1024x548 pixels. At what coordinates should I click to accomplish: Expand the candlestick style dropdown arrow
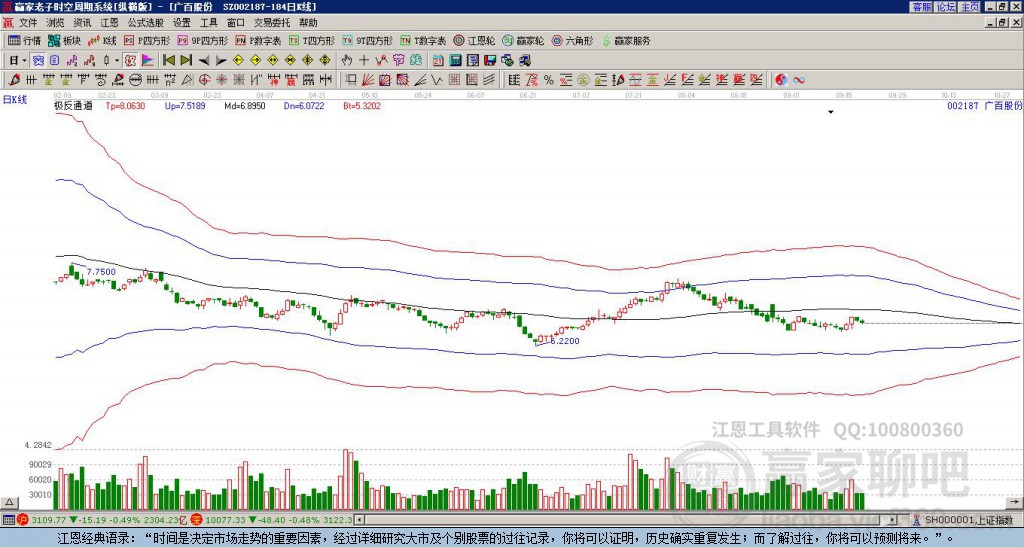[117, 61]
